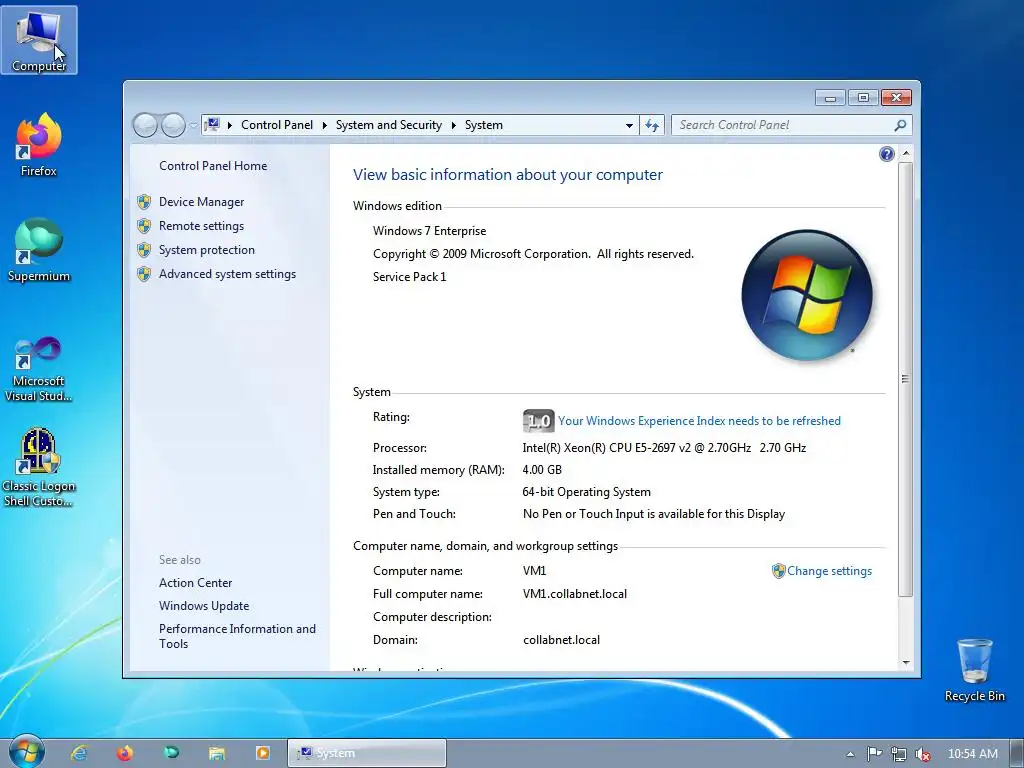Open the recent pages dropdown arrow
This screenshot has width=1024, height=768.
pos(193,125)
